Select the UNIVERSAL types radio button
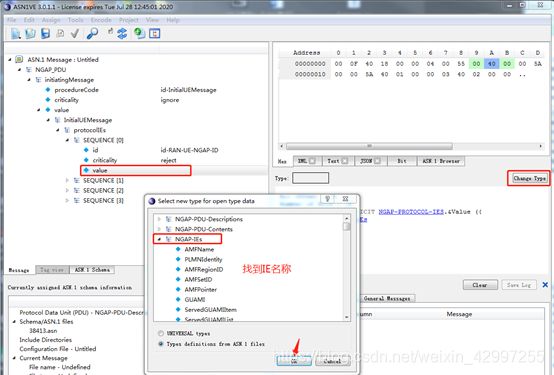 (x=161, y=333)
